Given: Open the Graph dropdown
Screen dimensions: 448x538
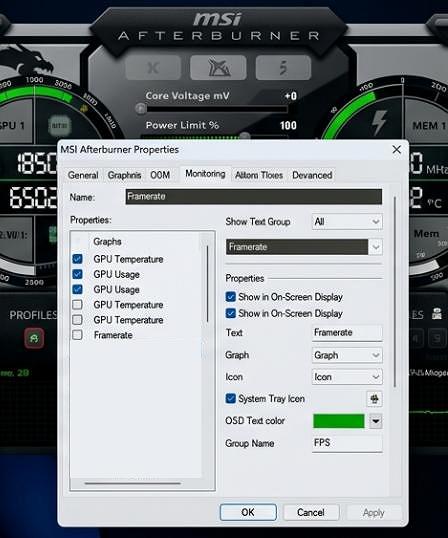Looking at the screenshot, I should point(347,355).
